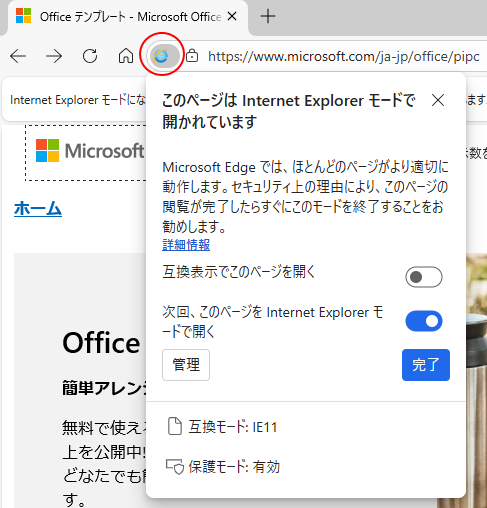
Task: Toggle 互換表示でこのページを開く switch
Action: click(424, 277)
